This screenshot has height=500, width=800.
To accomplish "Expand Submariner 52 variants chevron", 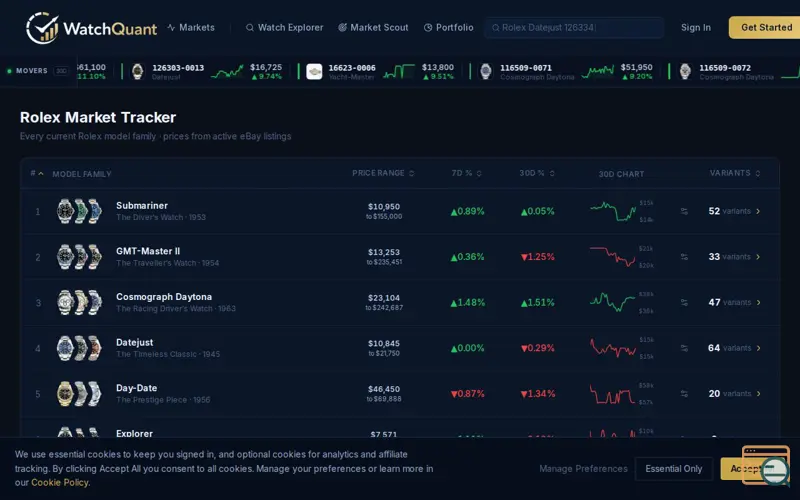I will (x=758, y=211).
